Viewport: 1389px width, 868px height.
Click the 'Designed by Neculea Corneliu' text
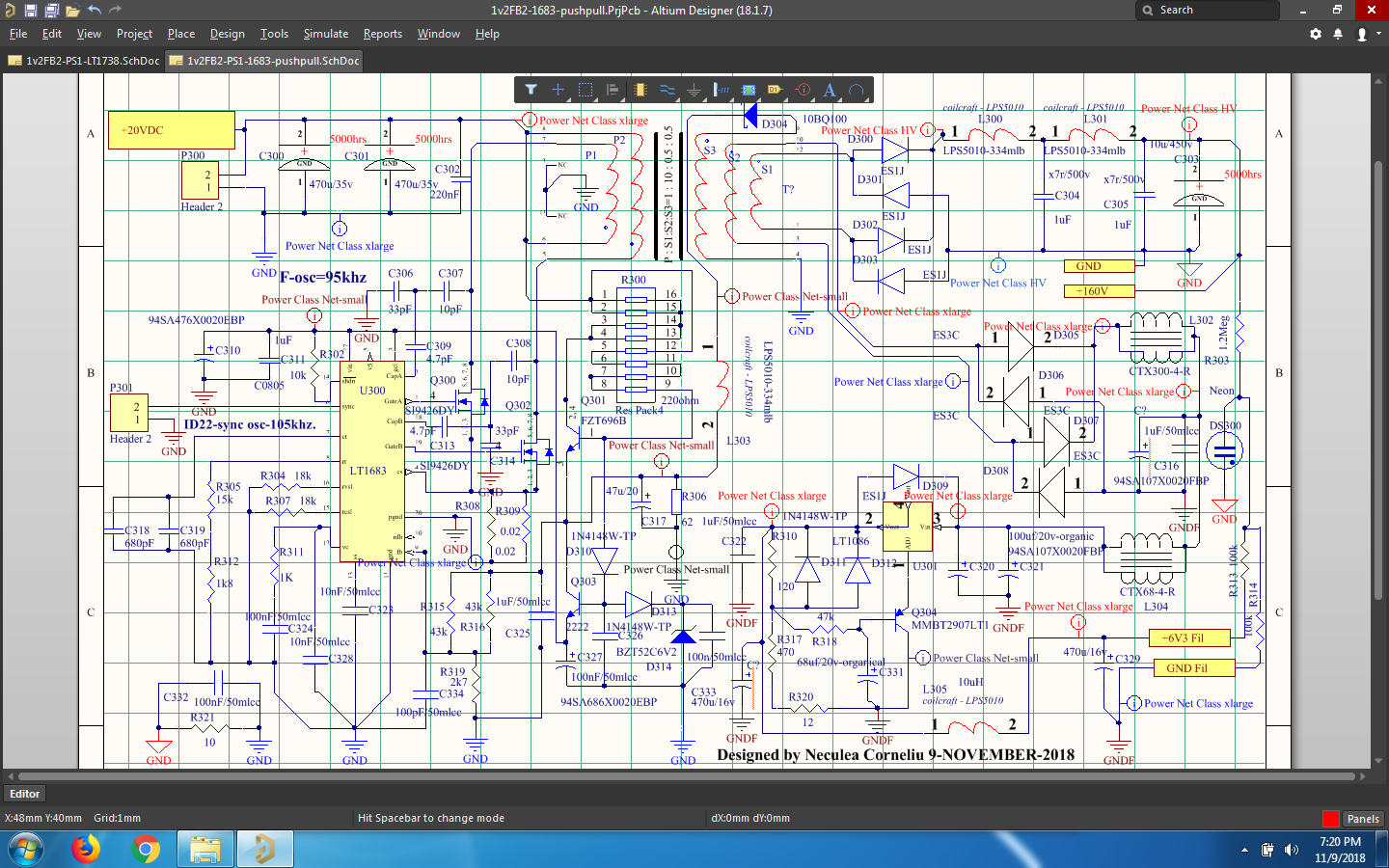point(895,754)
